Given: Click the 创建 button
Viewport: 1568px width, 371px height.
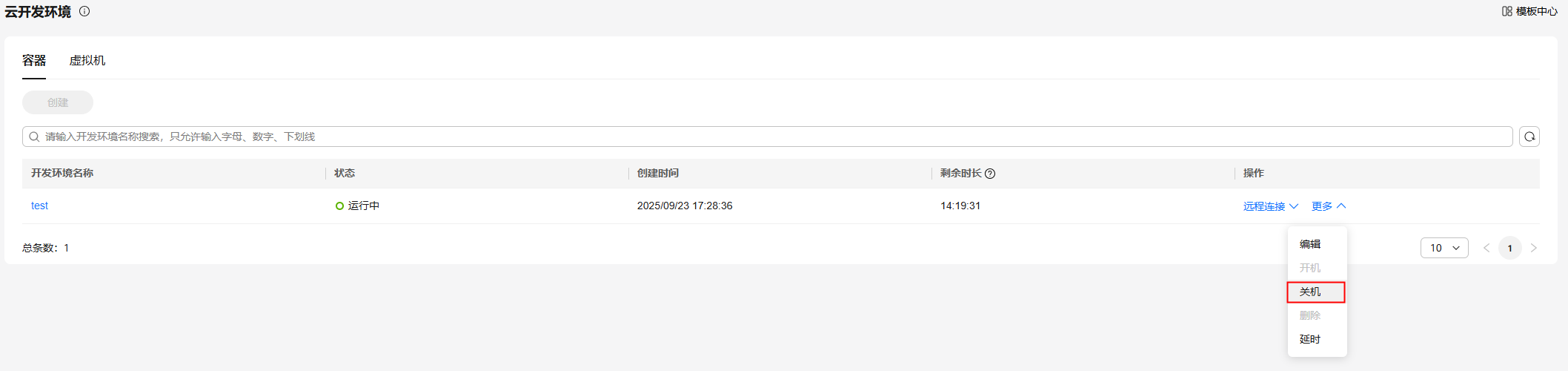Looking at the screenshot, I should pos(58,102).
